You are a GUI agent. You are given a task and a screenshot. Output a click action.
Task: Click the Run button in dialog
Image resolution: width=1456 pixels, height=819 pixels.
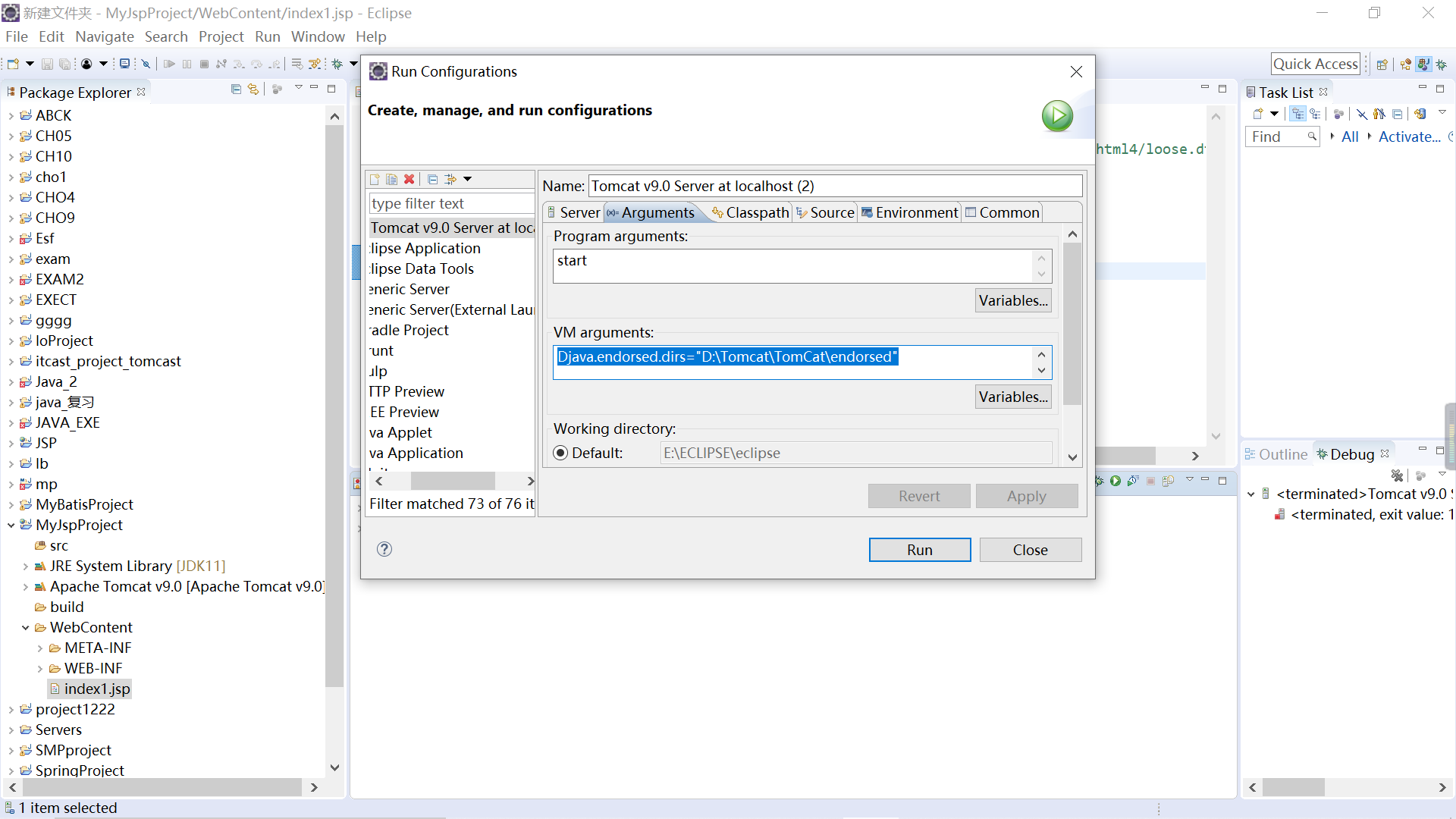click(x=919, y=550)
